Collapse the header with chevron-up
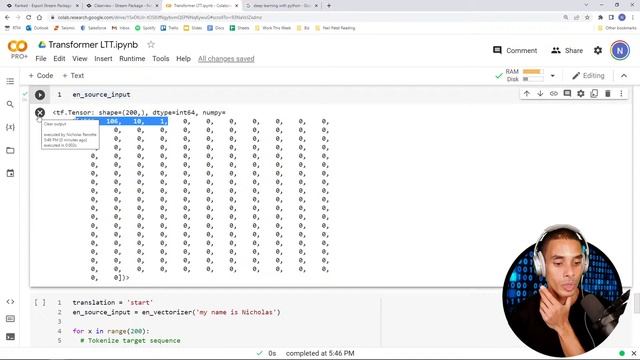Image resolution: width=640 pixels, height=360 pixels. [x=624, y=76]
